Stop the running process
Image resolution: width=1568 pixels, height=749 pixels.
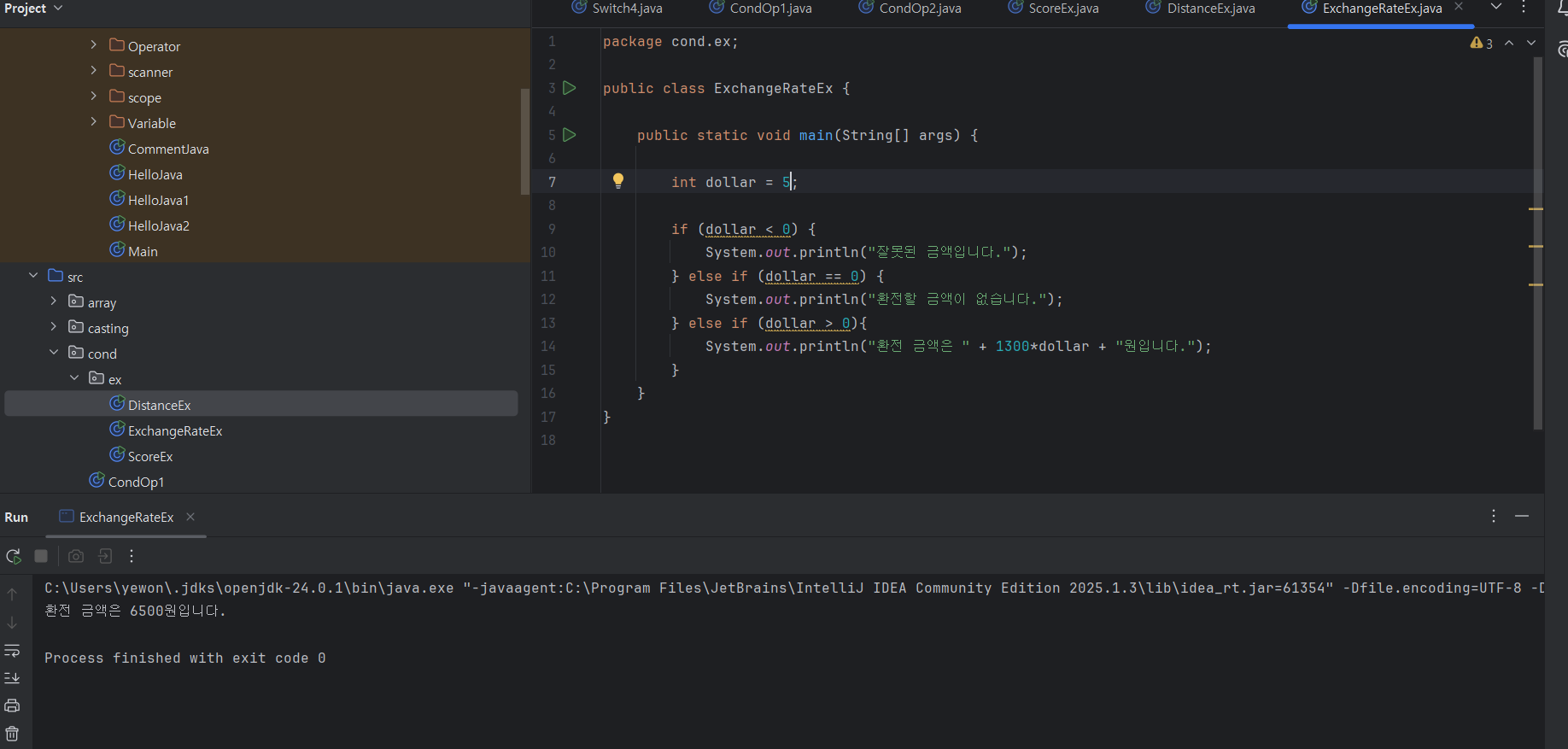pyautogui.click(x=41, y=556)
